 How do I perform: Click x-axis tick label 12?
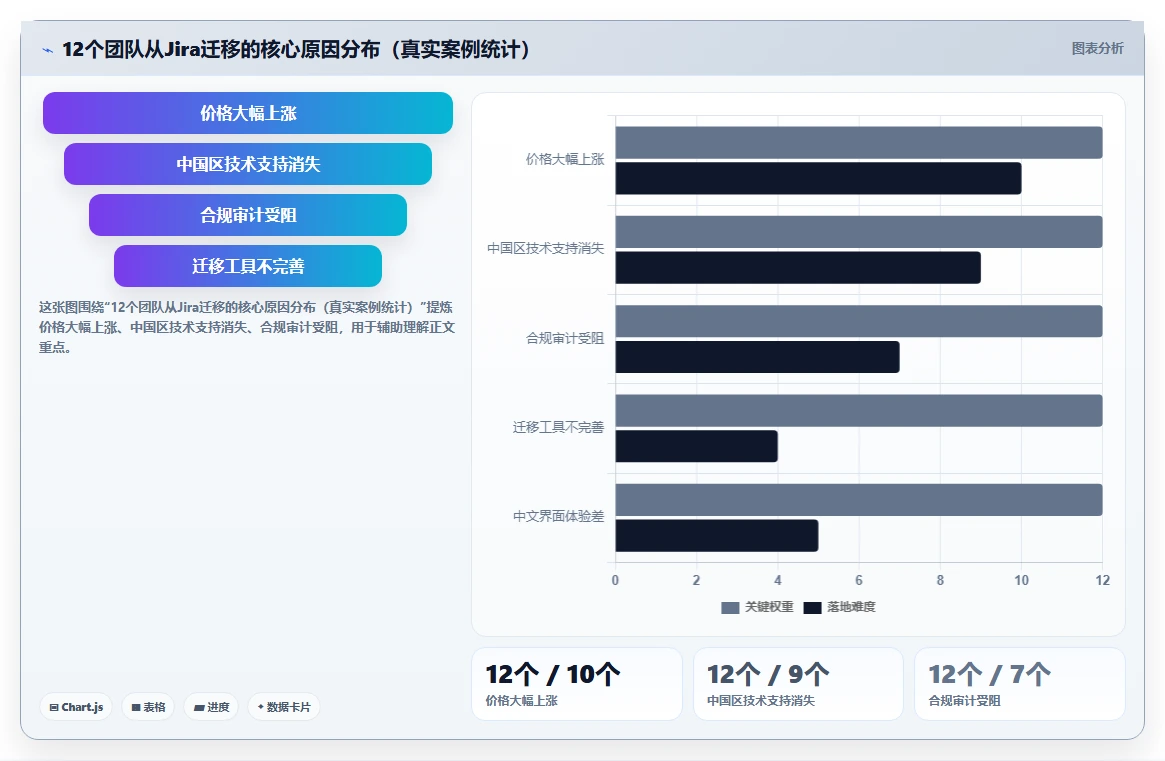[x=1103, y=580]
